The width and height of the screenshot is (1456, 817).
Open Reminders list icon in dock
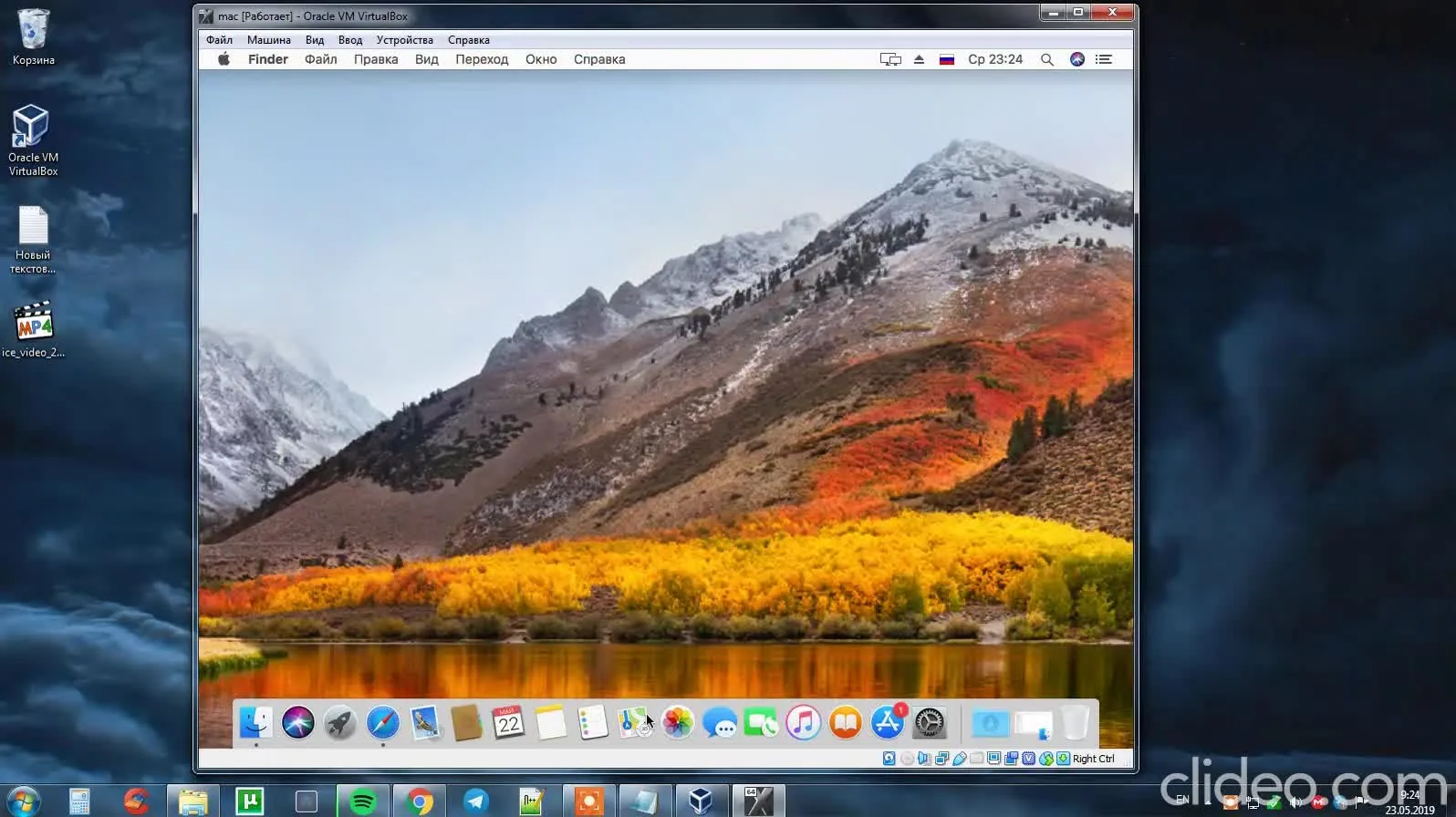tap(593, 723)
